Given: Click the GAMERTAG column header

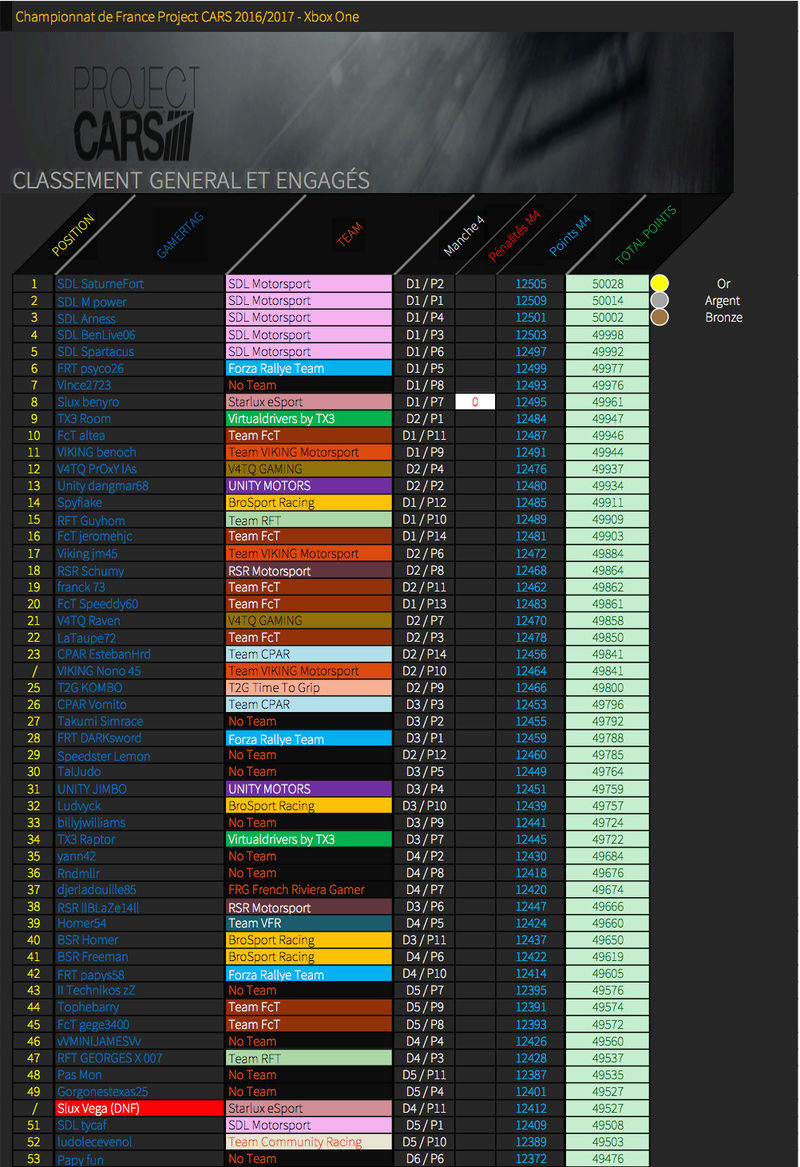Looking at the screenshot, I should coord(180,235).
